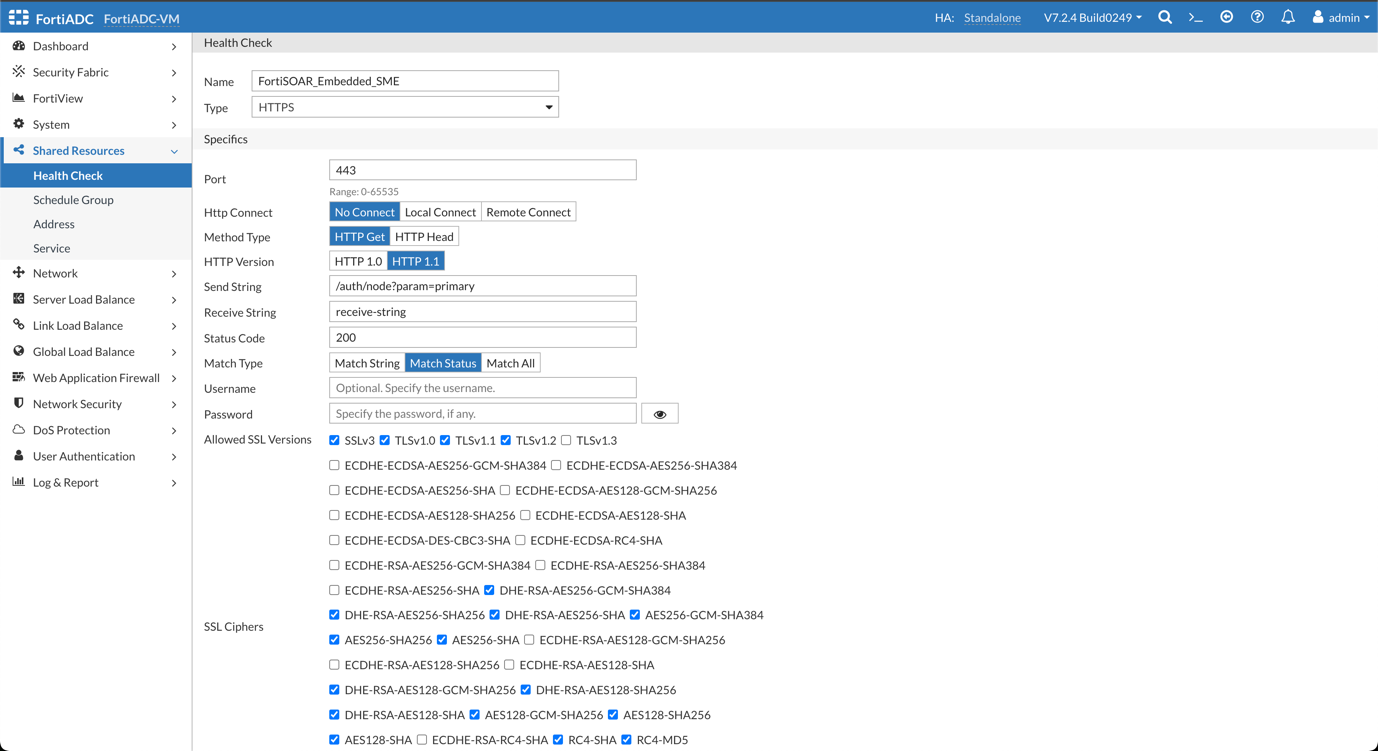Open the Type dropdown showing HTTPS
Image resolution: width=1378 pixels, height=751 pixels.
click(549, 106)
